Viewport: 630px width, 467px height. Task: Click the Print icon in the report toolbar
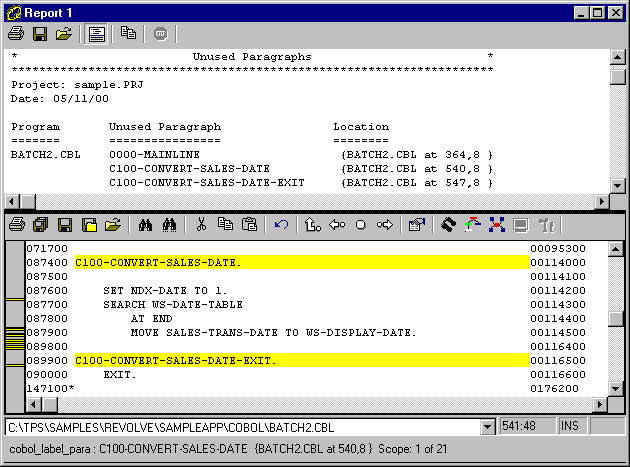click(x=16, y=34)
